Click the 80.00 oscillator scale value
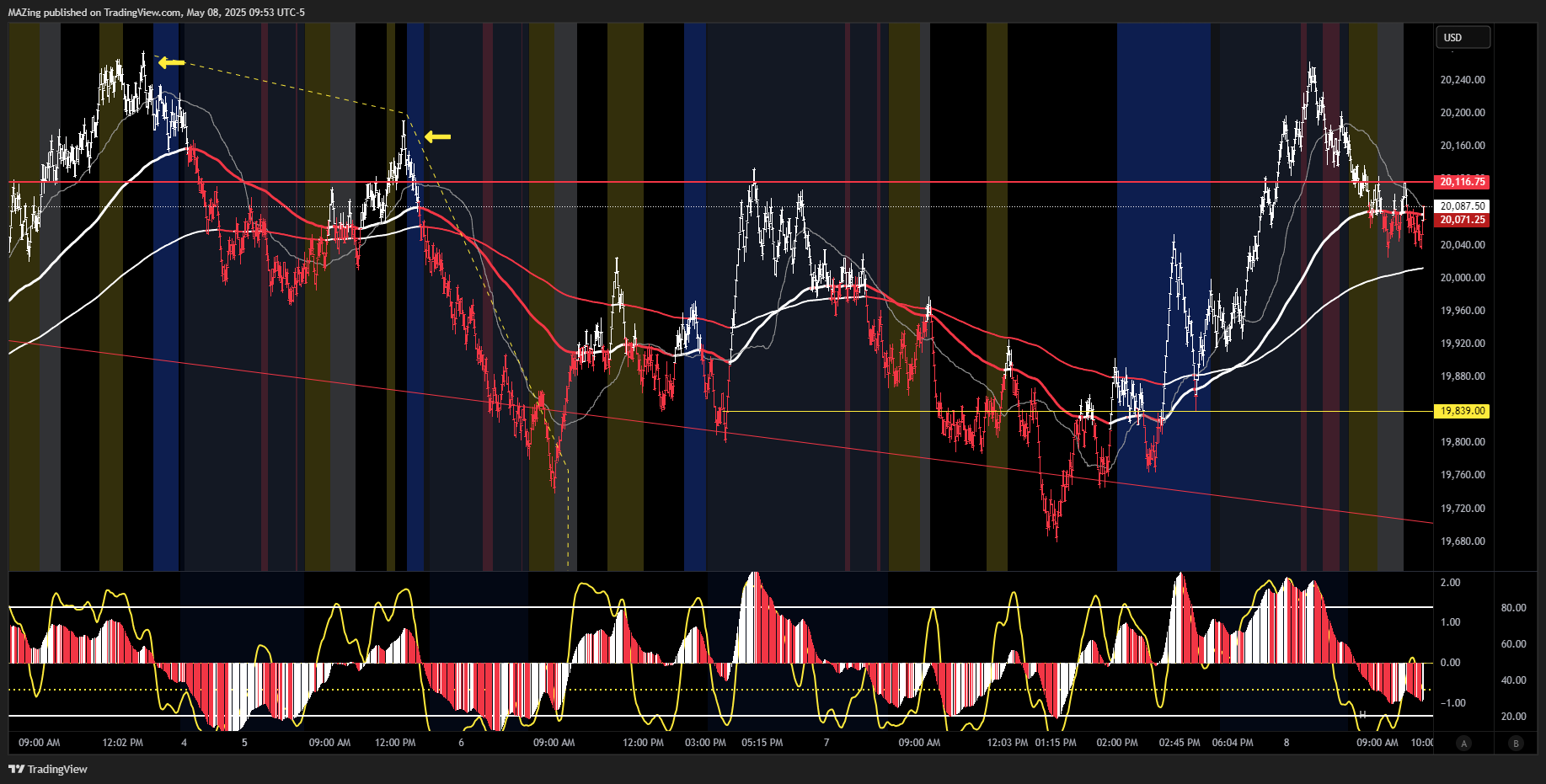 (1513, 608)
